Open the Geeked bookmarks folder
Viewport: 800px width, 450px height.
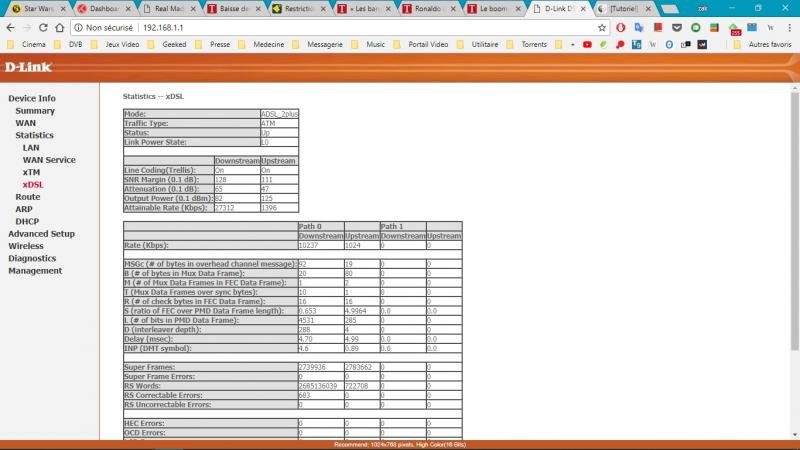[167, 44]
